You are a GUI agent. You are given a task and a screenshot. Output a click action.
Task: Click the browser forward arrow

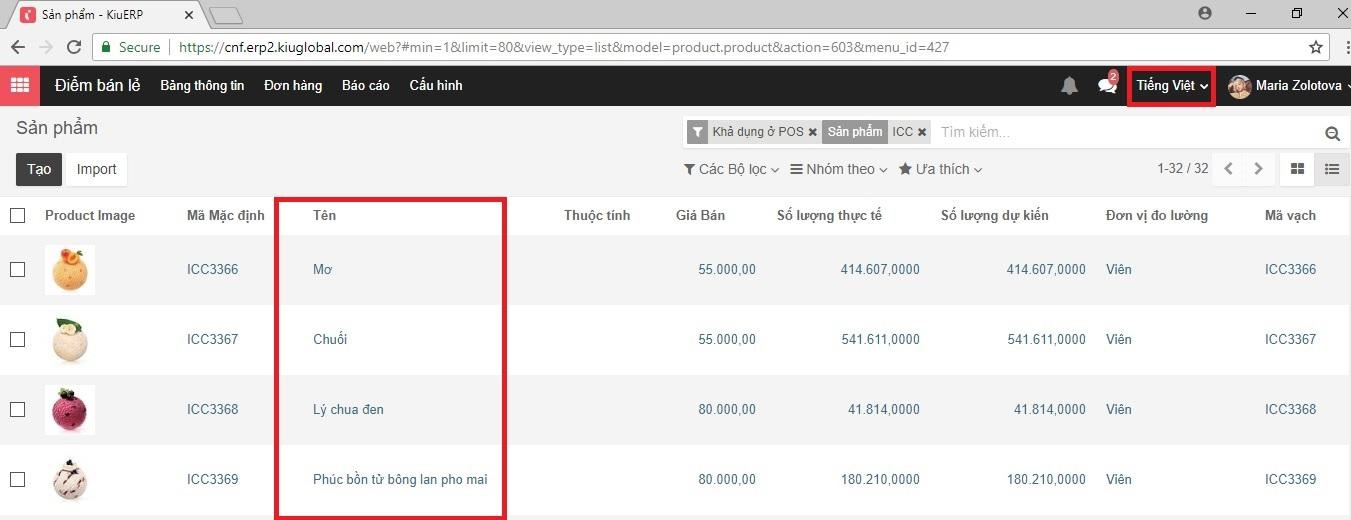(45, 47)
